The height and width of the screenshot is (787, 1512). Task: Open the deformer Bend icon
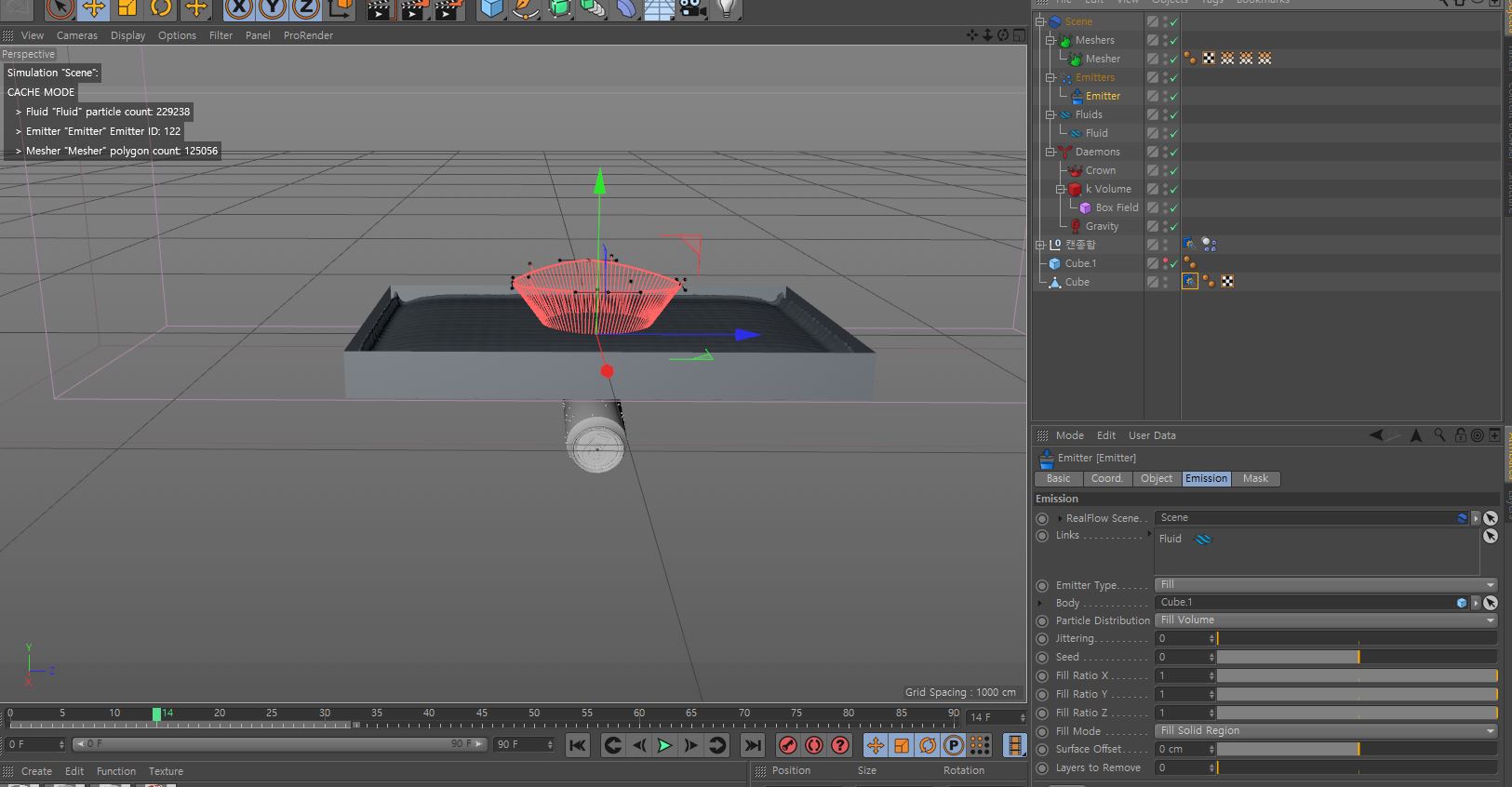tap(626, 8)
